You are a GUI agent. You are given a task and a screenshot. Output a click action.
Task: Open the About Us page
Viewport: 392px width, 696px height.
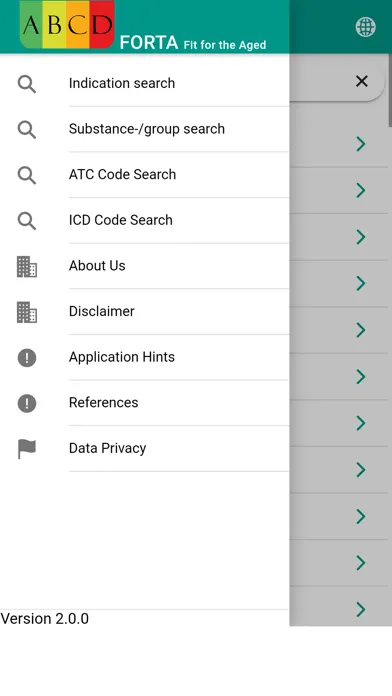145,266
